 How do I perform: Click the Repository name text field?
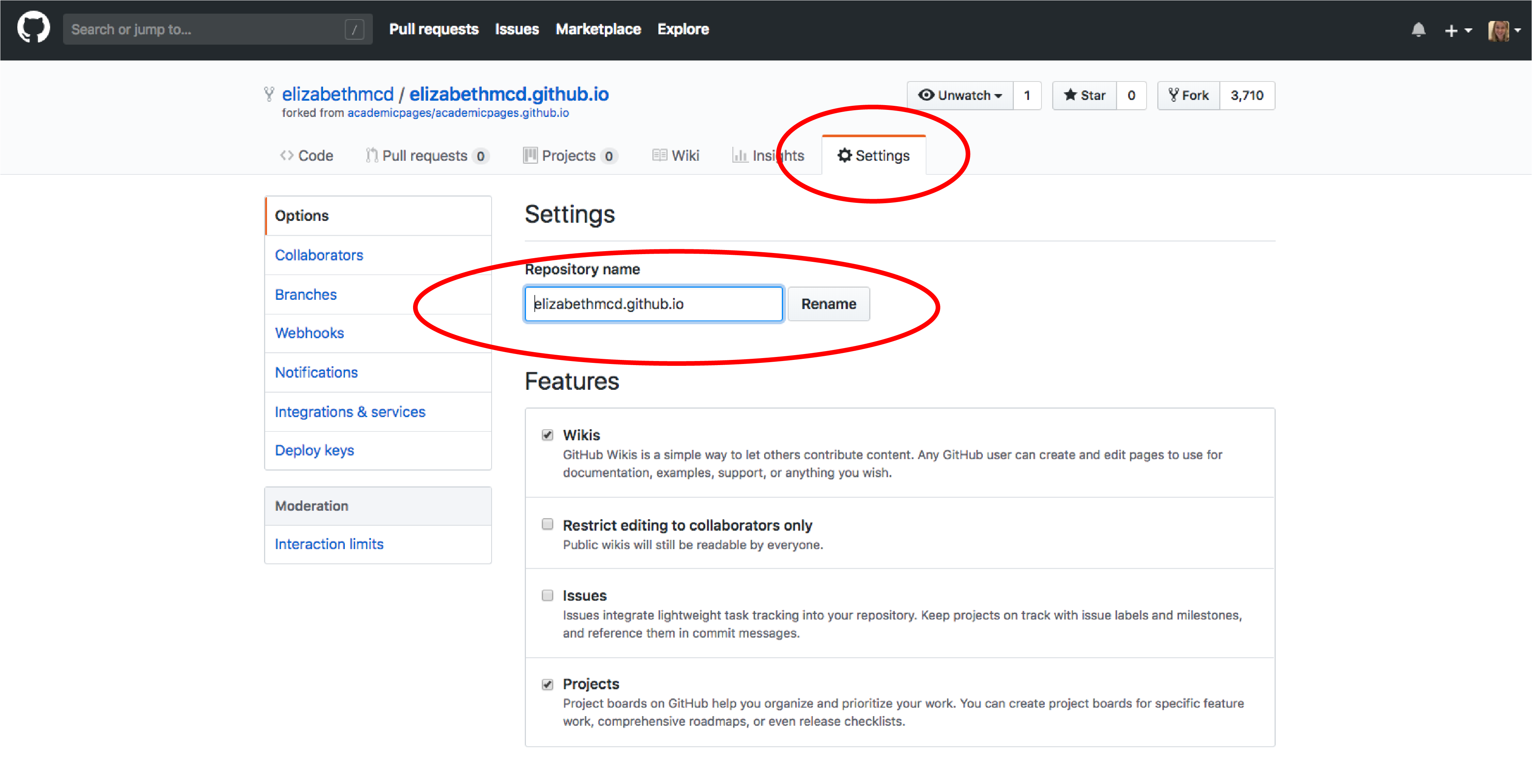[x=654, y=304]
